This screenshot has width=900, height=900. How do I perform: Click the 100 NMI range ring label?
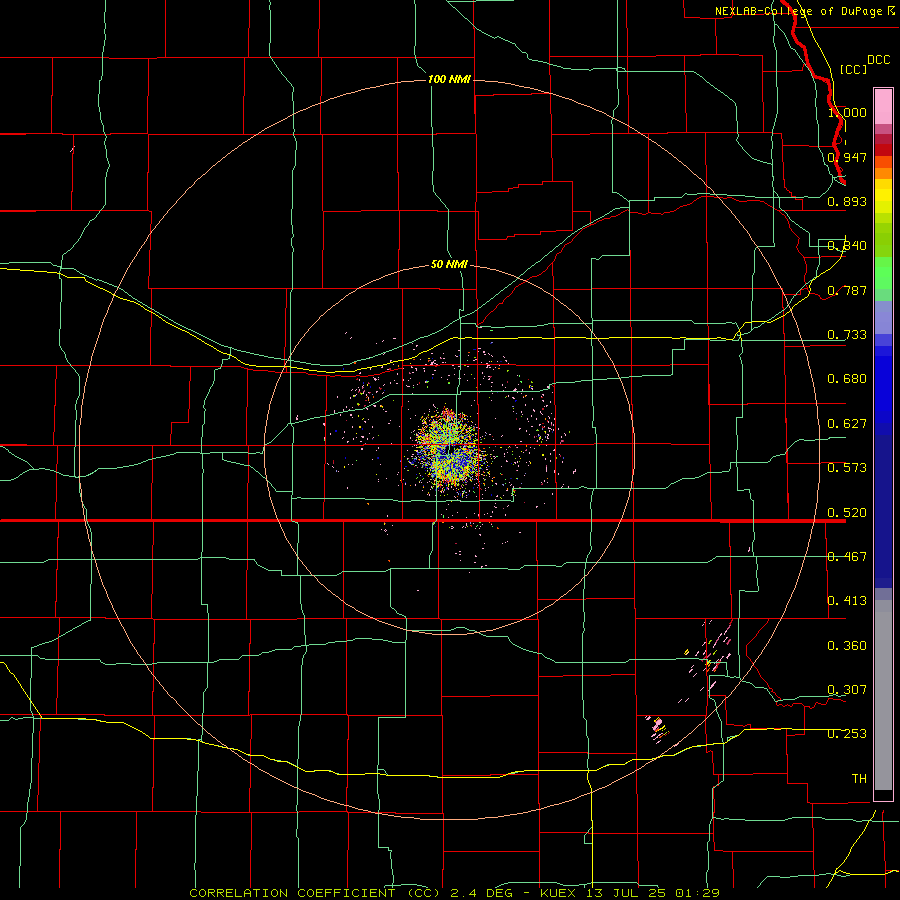pyautogui.click(x=449, y=79)
